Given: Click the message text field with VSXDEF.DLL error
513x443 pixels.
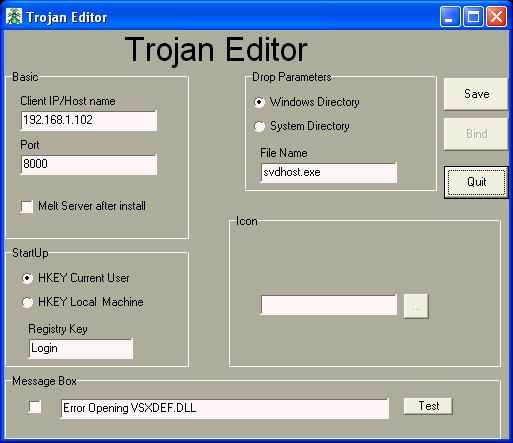Looking at the screenshot, I should pos(225,409).
